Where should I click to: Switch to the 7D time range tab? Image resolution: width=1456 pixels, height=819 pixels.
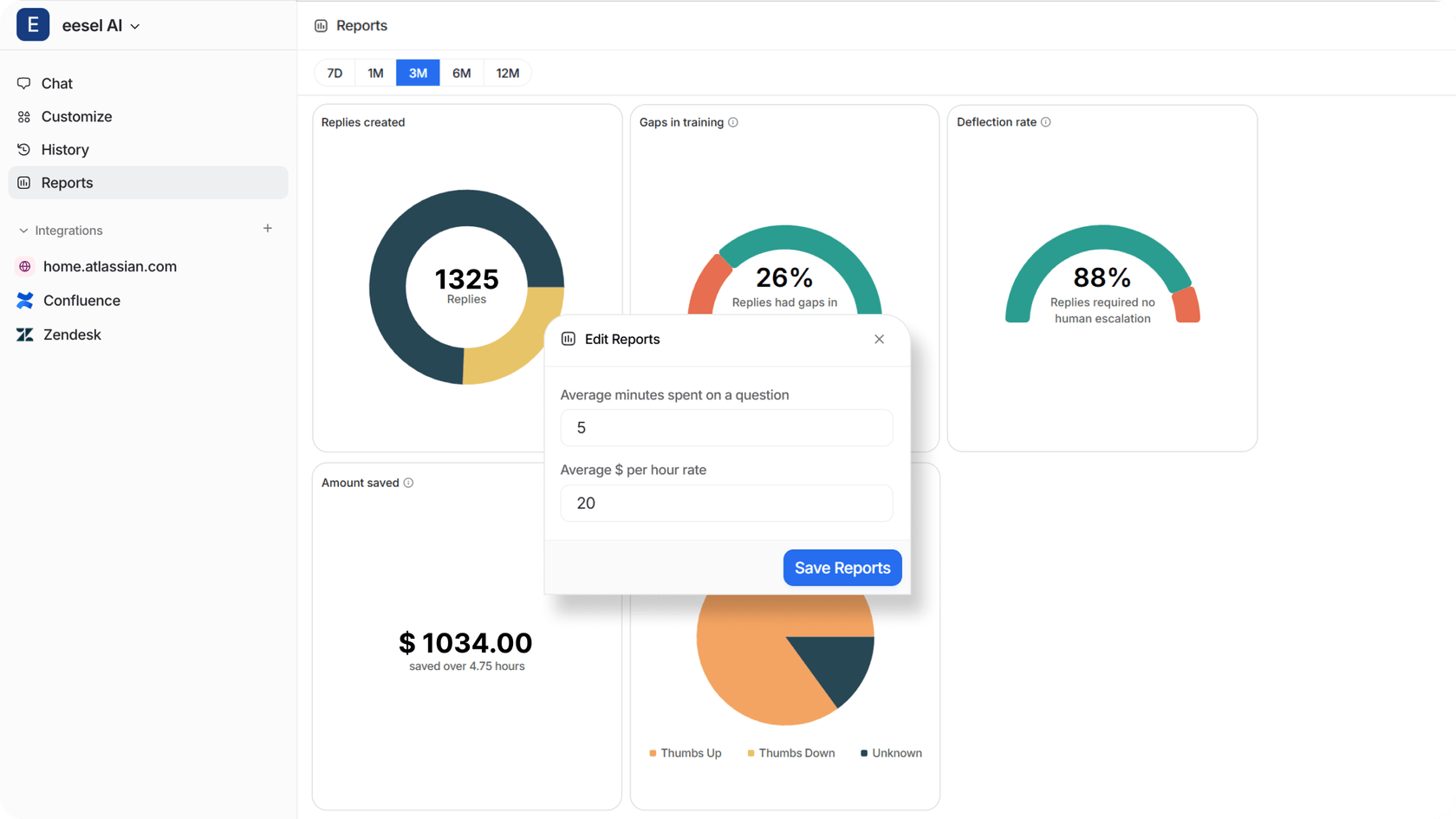[x=335, y=73]
